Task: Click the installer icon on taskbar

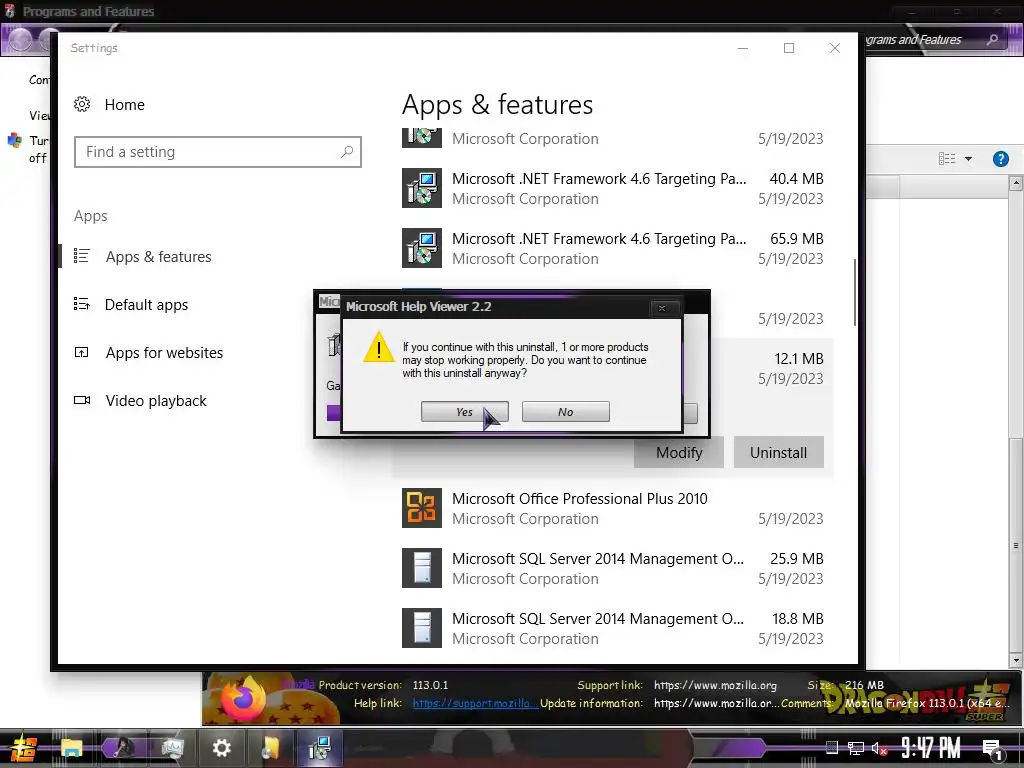Action: click(x=320, y=748)
